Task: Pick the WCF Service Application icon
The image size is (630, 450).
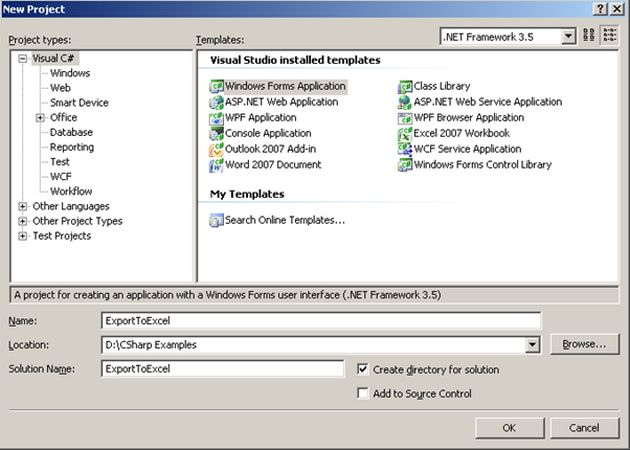Action: click(x=405, y=149)
